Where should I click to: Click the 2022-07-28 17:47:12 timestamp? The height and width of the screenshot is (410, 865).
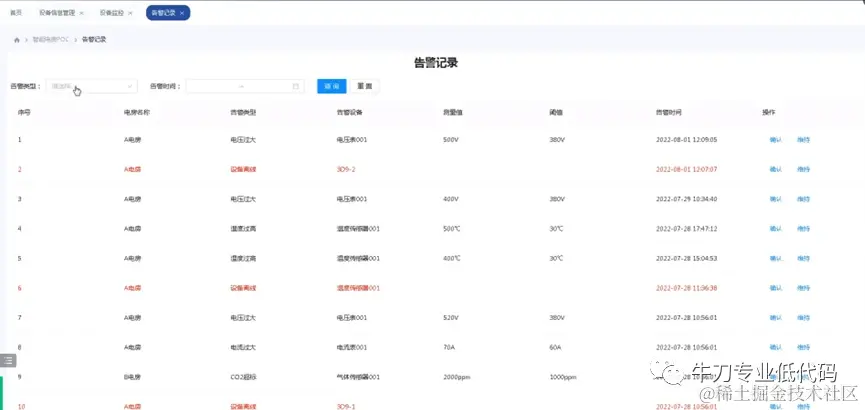coord(686,228)
